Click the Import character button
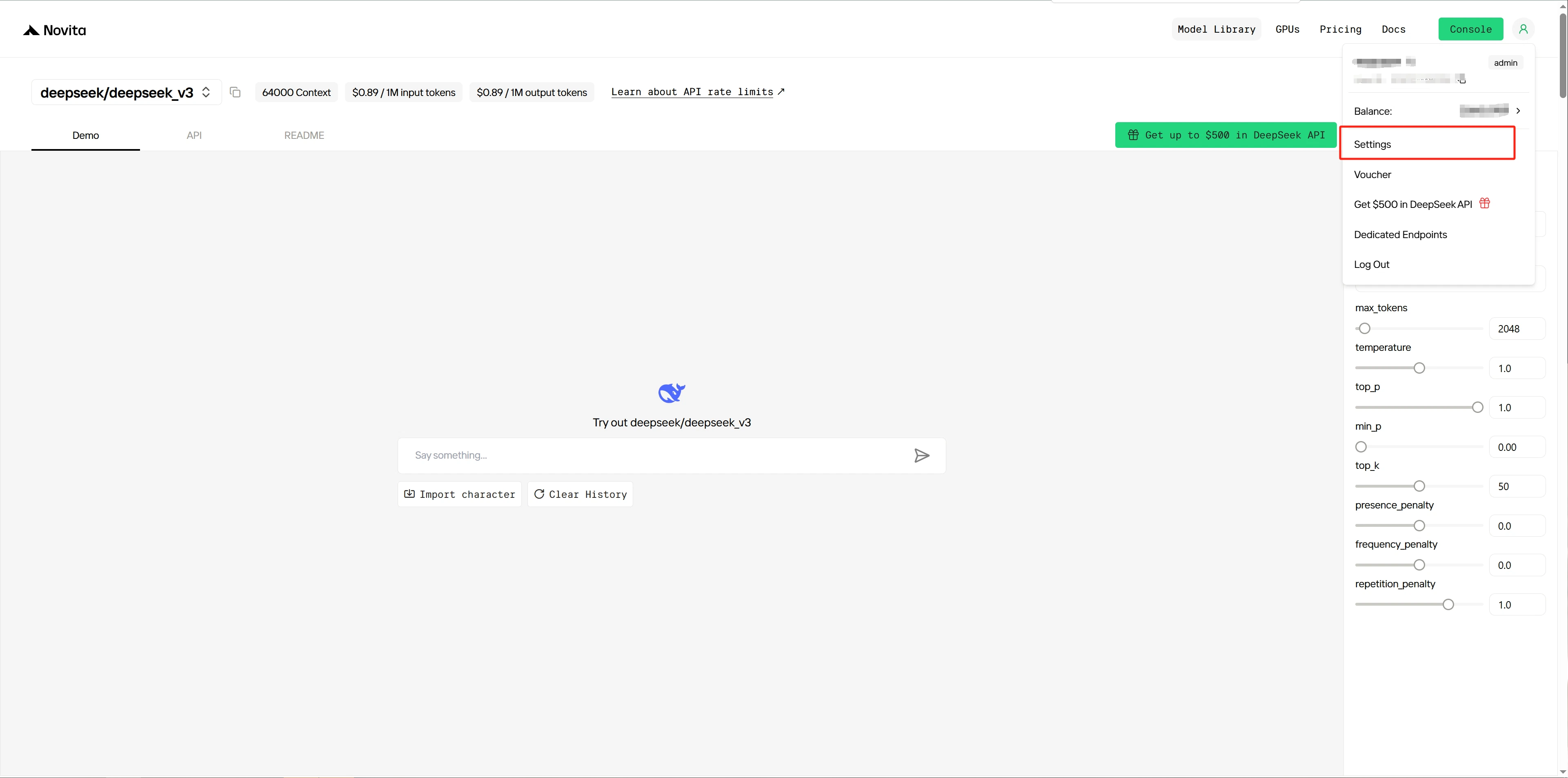Image resolution: width=1568 pixels, height=778 pixels. click(x=460, y=494)
